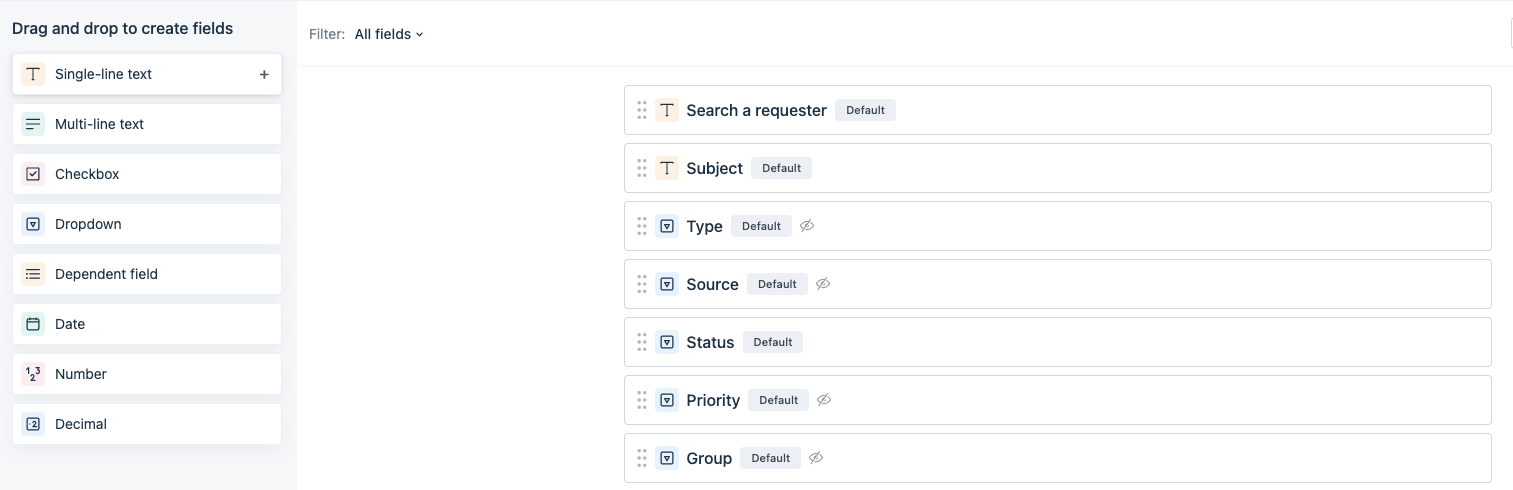Toggle the hidden-eye icon on Type field
This screenshot has width=1513, height=490.
[807, 226]
